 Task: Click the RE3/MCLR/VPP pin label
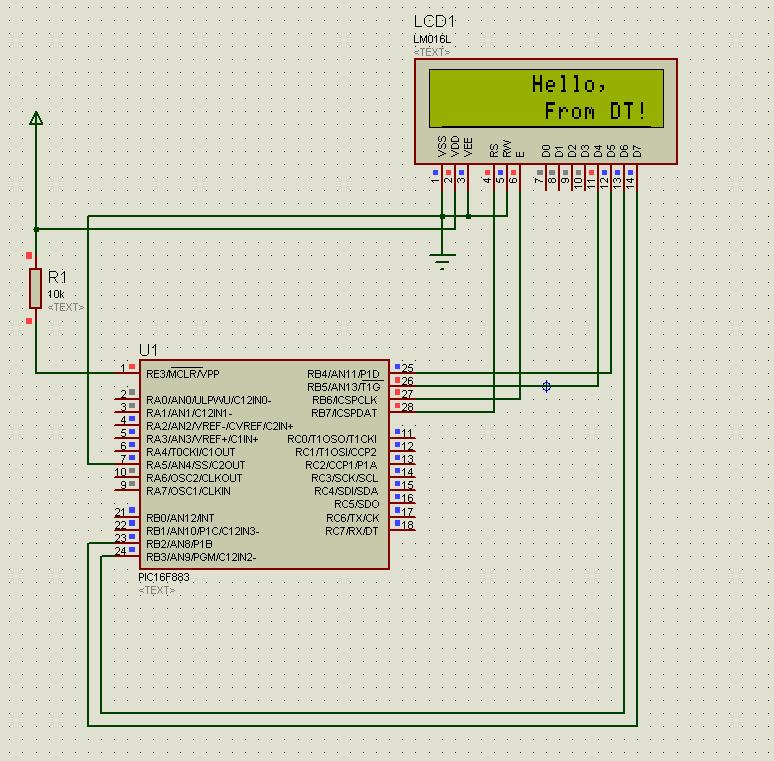coord(182,374)
